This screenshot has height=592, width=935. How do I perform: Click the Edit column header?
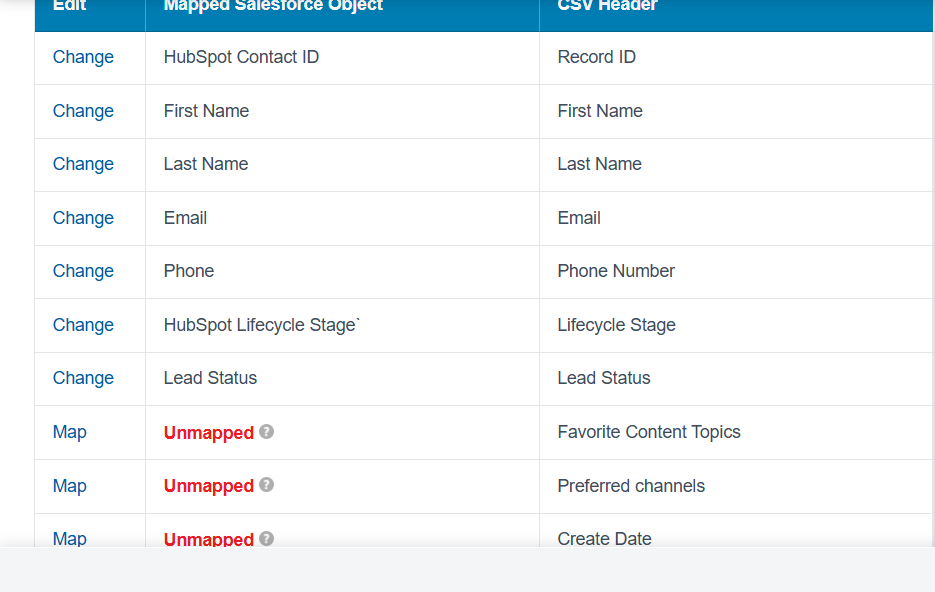click(70, 7)
